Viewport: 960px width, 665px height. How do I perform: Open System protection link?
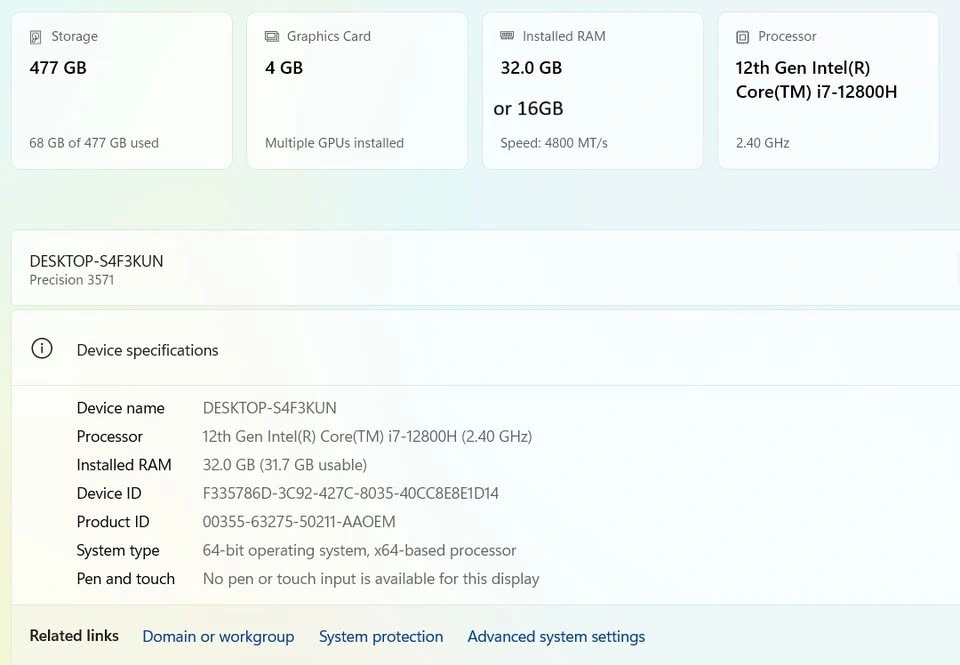point(381,636)
